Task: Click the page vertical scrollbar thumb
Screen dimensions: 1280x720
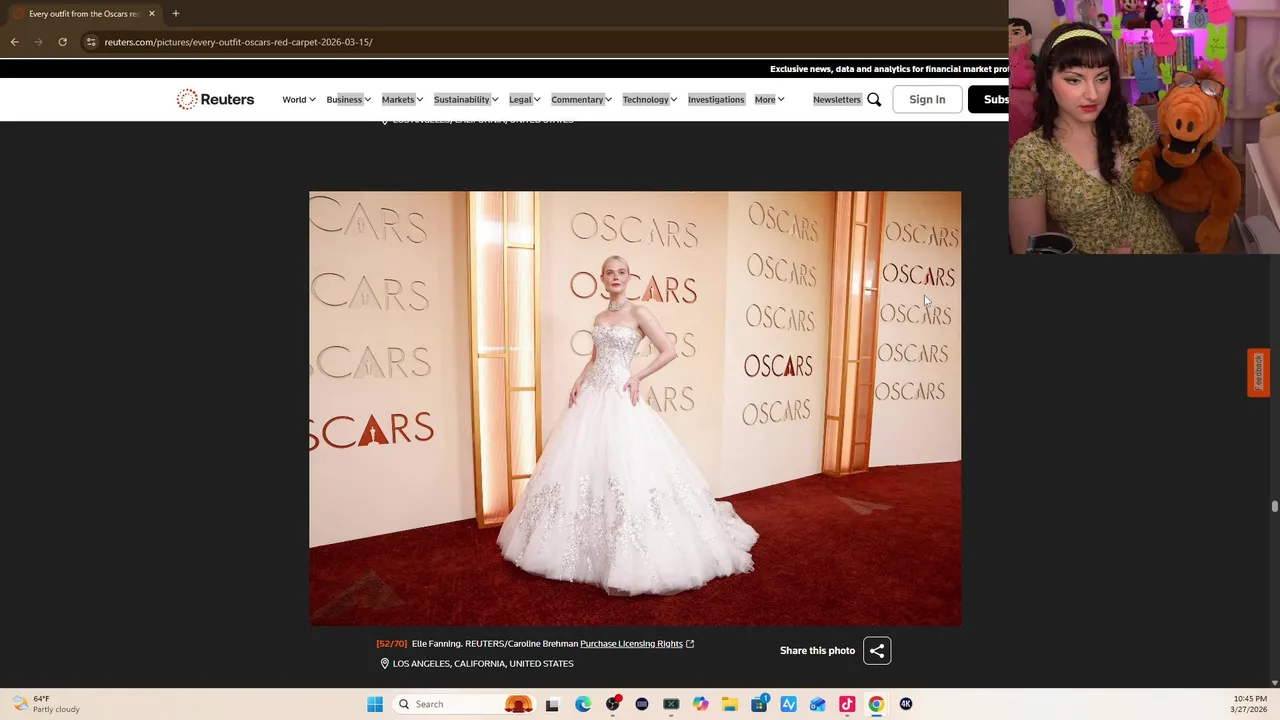Action: click(1274, 507)
